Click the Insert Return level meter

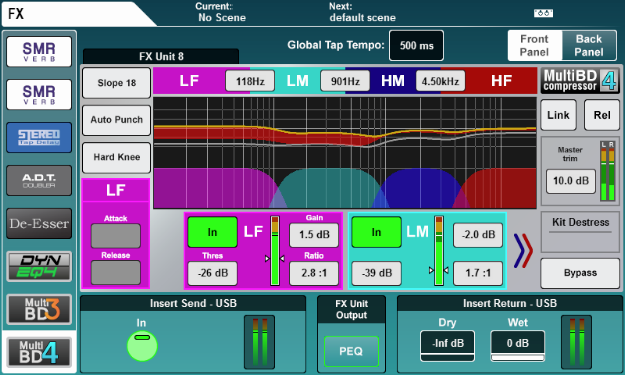pyautogui.click(x=576, y=342)
